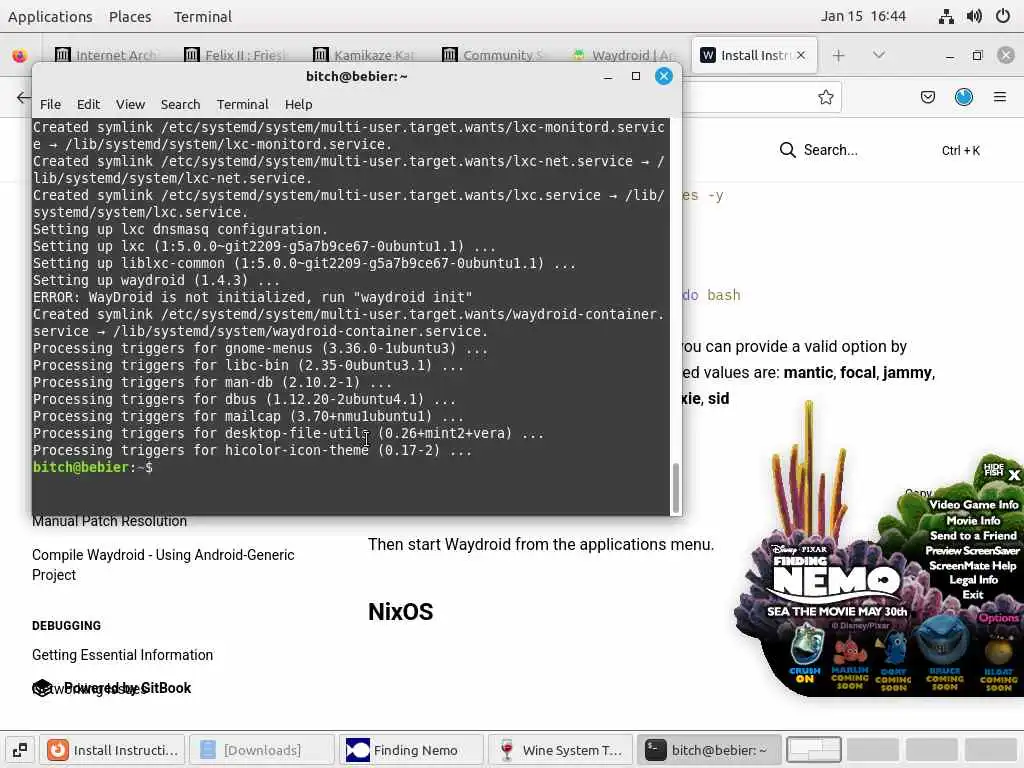The image size is (1024, 768).
Task: Switch to Downloads taskbar item
Action: coord(262,750)
